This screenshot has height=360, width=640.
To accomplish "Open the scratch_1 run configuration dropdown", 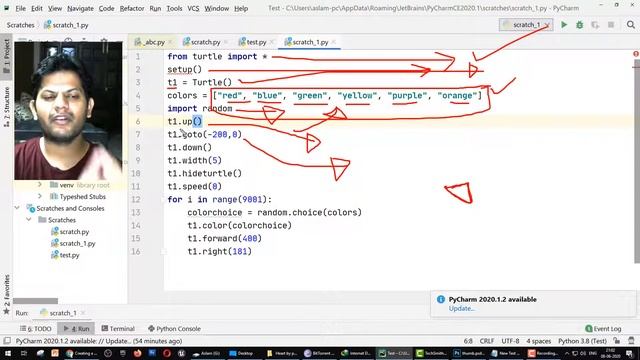I will click(x=526, y=25).
